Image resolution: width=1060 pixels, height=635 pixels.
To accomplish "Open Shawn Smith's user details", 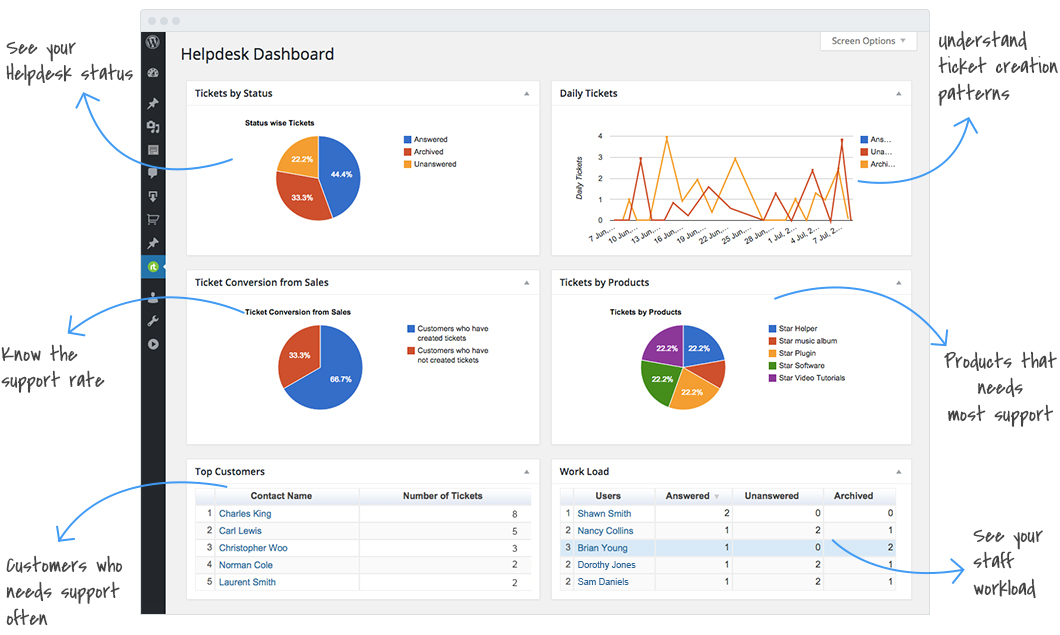I will pos(604,513).
